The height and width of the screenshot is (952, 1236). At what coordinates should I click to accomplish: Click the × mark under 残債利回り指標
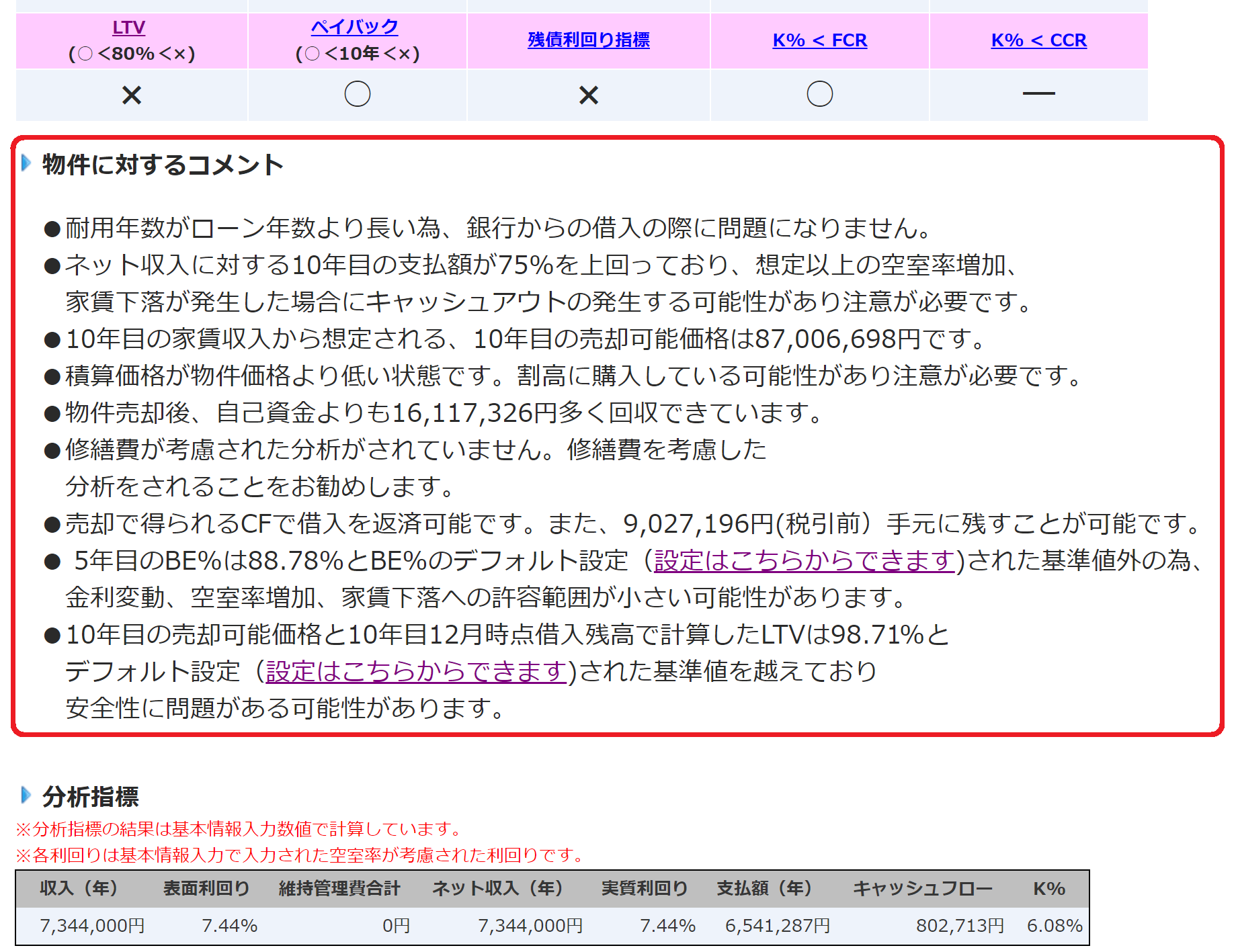pyautogui.click(x=588, y=95)
